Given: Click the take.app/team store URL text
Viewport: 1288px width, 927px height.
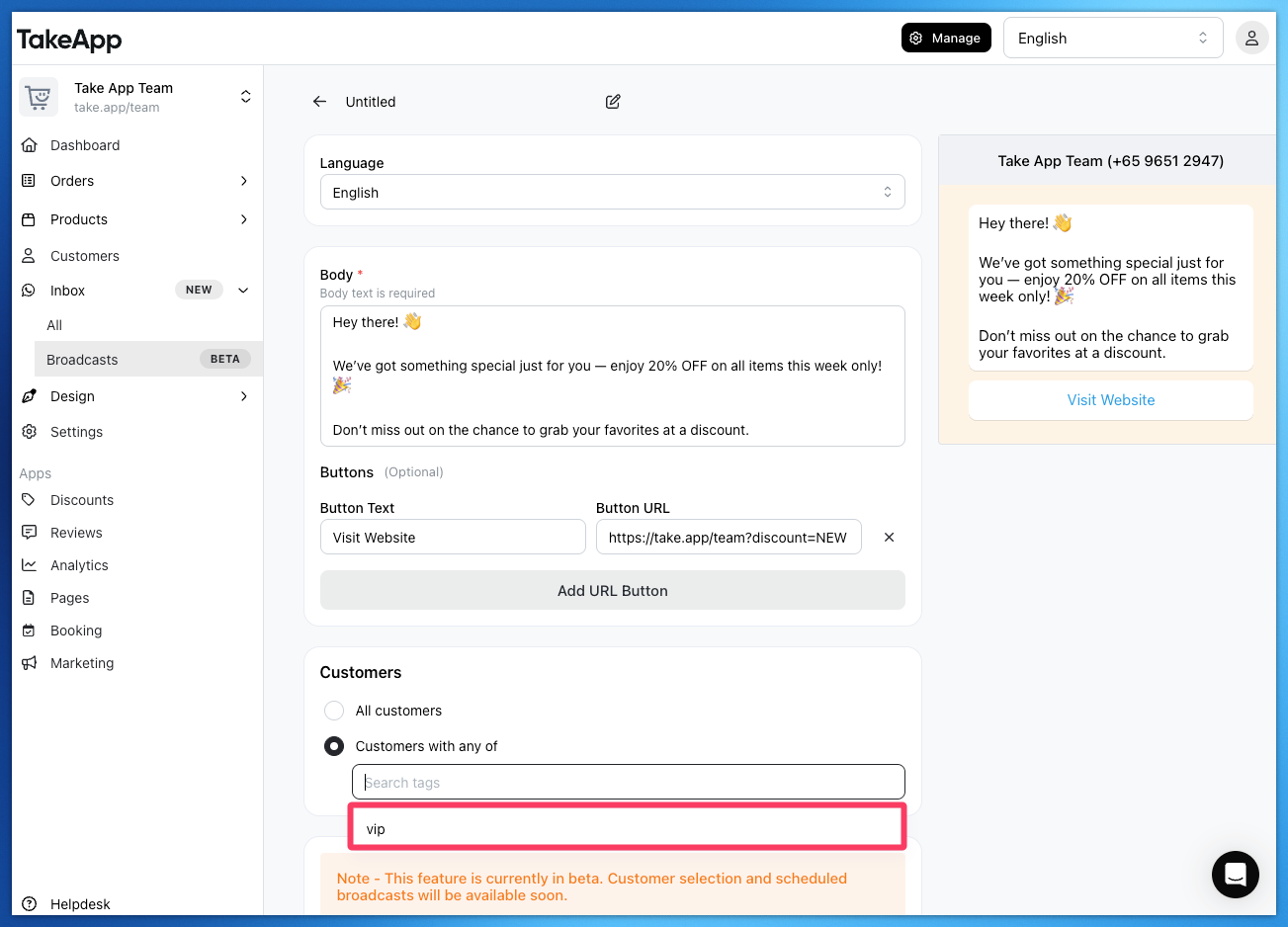Looking at the screenshot, I should 117,108.
